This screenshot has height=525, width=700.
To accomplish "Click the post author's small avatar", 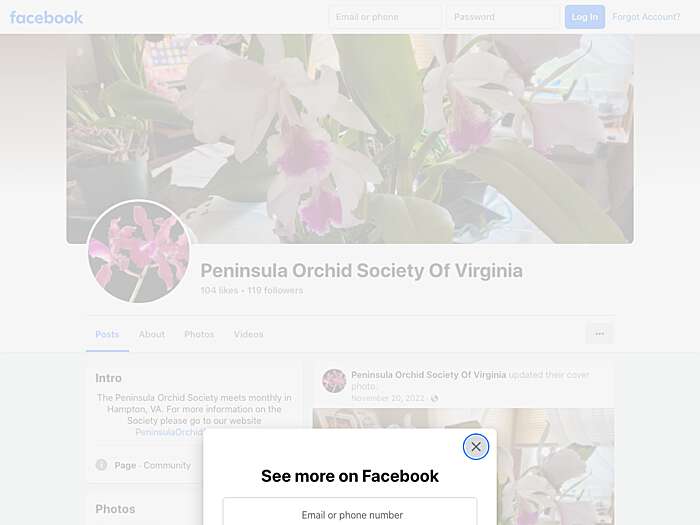I will pos(334,381).
